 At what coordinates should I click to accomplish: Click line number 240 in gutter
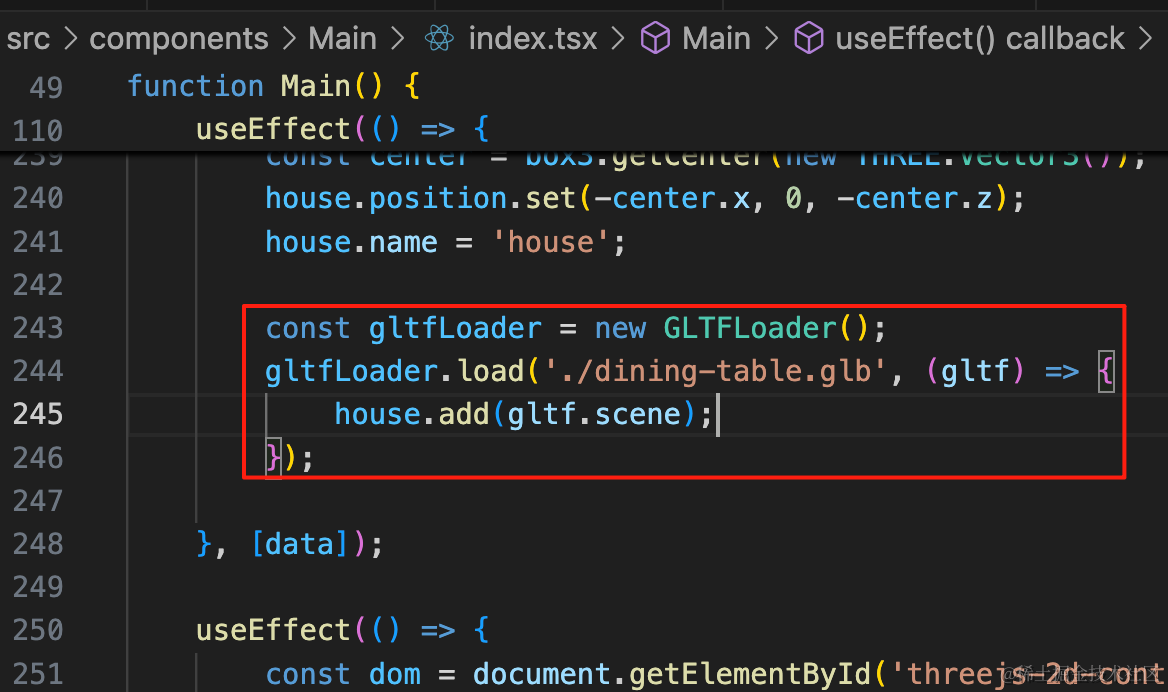[x=38, y=199]
